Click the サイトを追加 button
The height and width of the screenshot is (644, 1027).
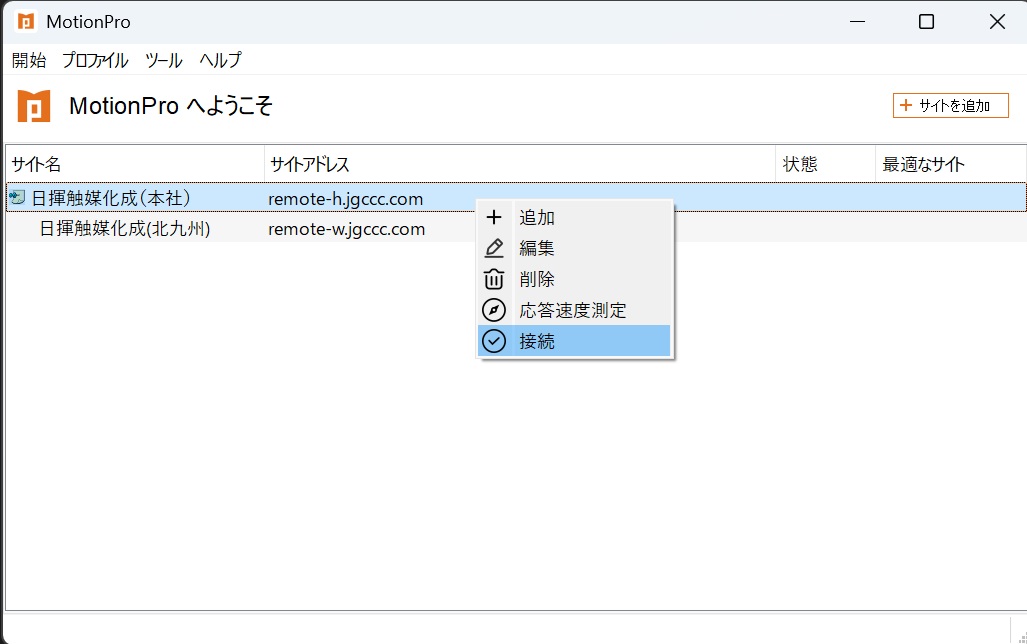click(x=950, y=105)
